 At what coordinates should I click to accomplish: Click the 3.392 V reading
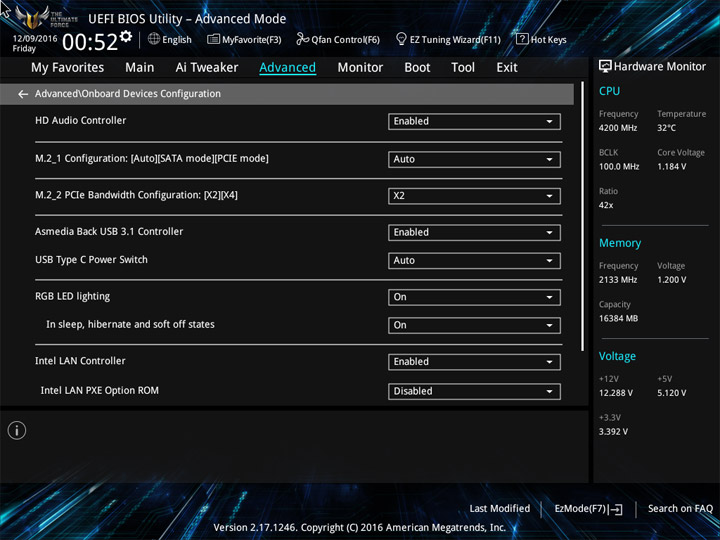coord(613,432)
